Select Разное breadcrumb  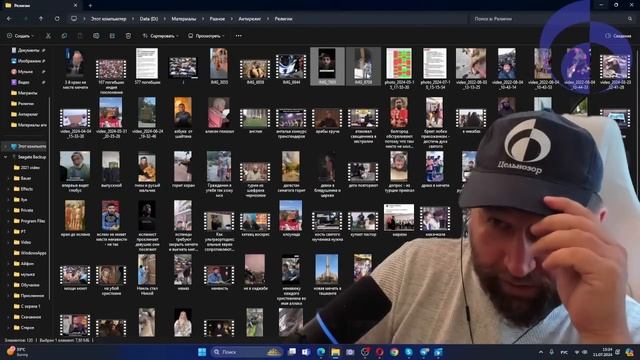tap(217, 19)
